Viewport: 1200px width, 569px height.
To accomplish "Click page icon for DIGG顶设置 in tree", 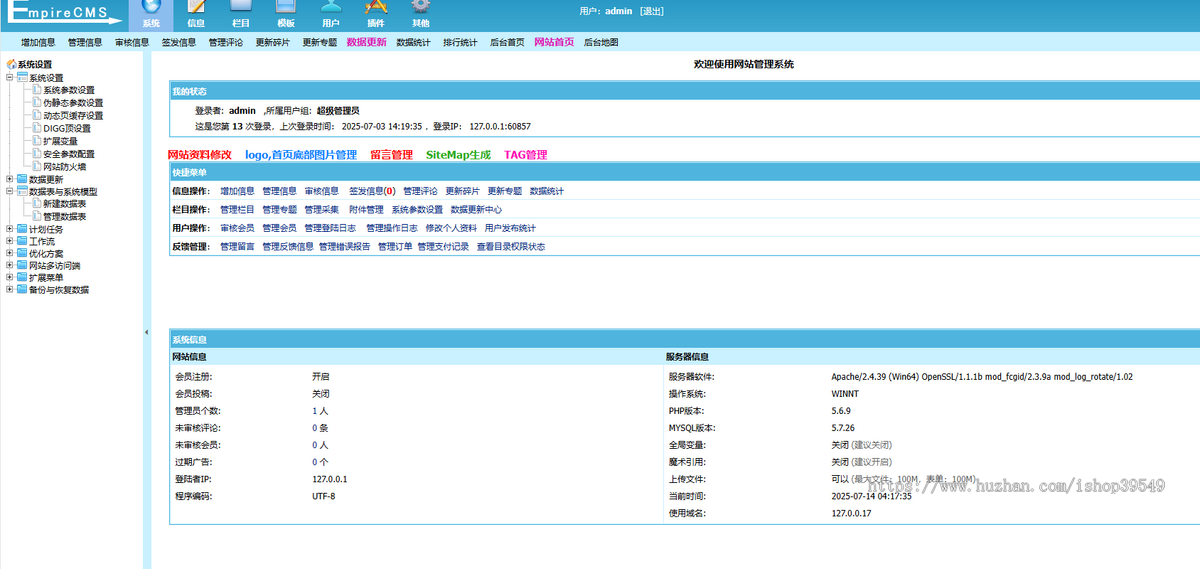I will click(x=36, y=129).
